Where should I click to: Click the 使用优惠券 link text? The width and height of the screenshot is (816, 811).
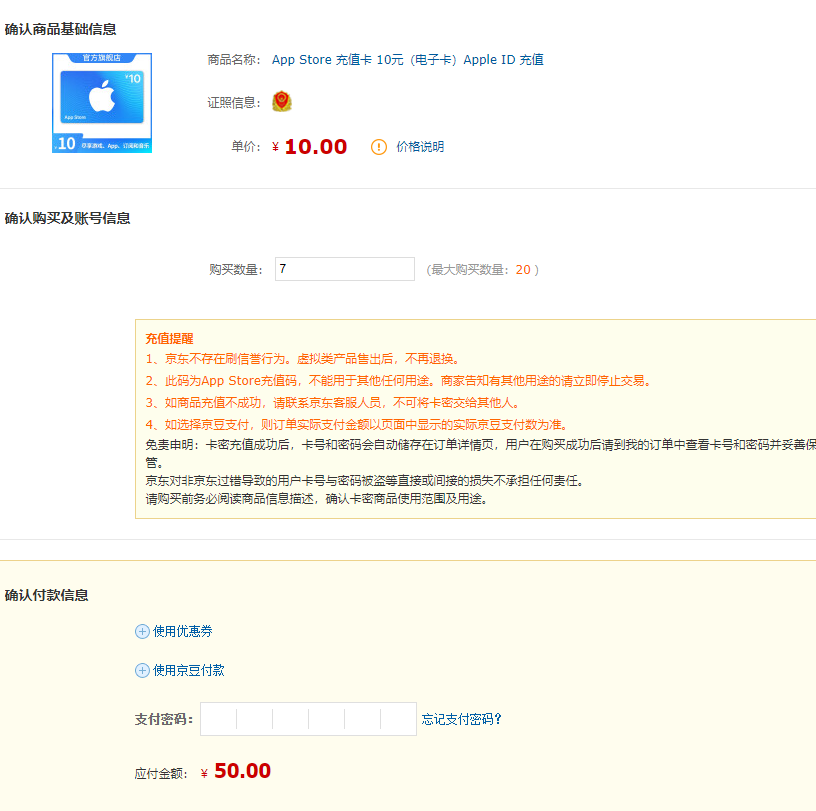[x=183, y=631]
